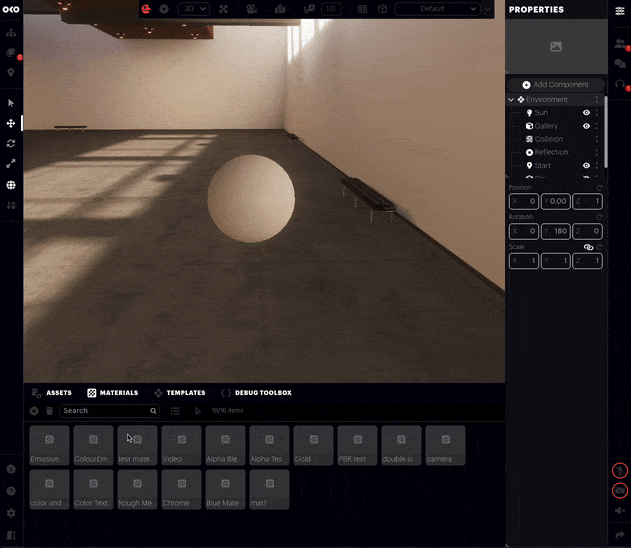The image size is (631, 548).
Task: Switch materials to list view
Action: [175, 411]
